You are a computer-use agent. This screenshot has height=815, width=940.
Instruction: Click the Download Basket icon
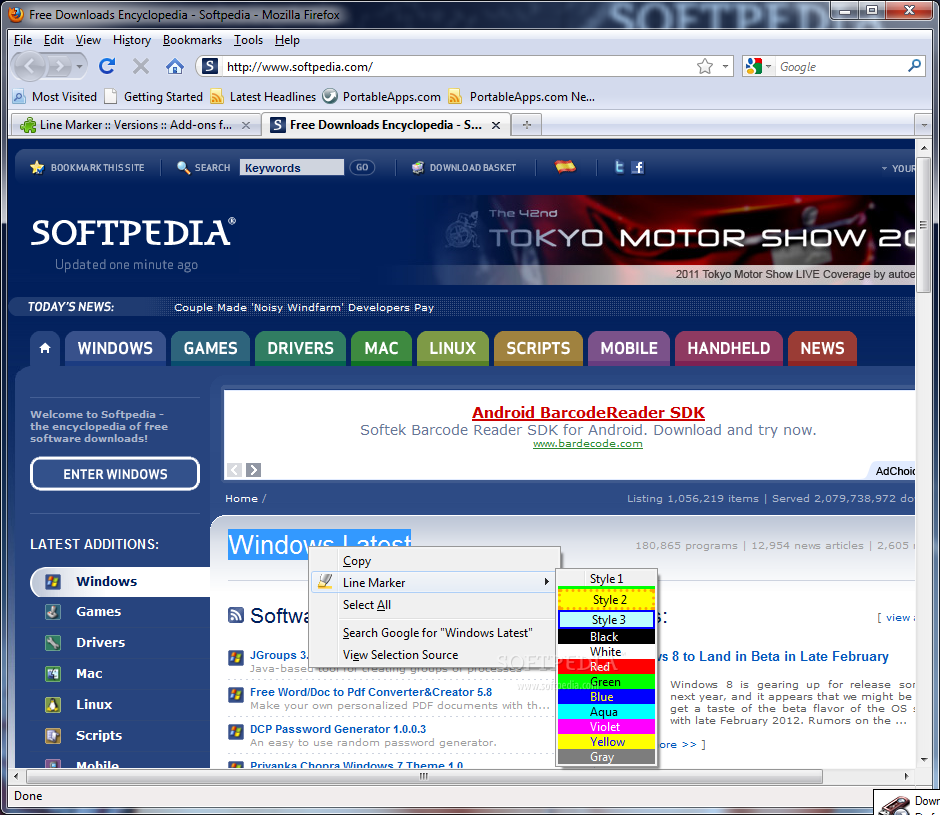tap(418, 167)
